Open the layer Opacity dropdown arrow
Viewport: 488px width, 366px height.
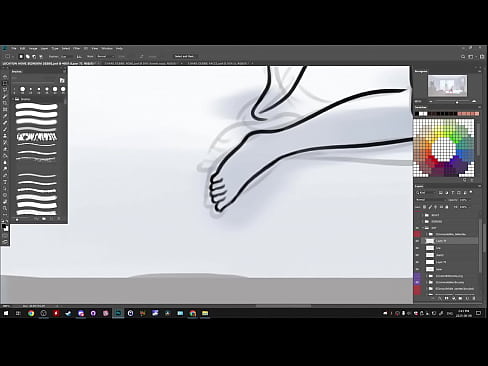pyautogui.click(x=469, y=200)
